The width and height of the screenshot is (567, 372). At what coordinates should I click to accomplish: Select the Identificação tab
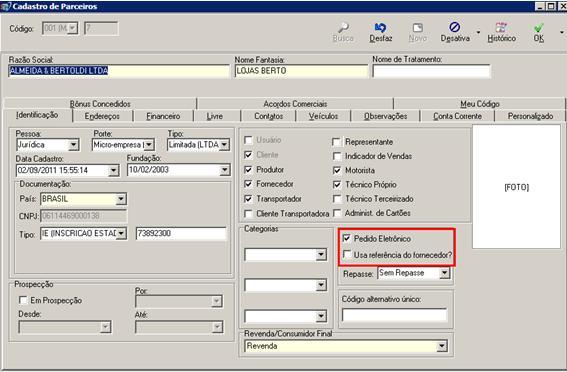click(x=37, y=115)
